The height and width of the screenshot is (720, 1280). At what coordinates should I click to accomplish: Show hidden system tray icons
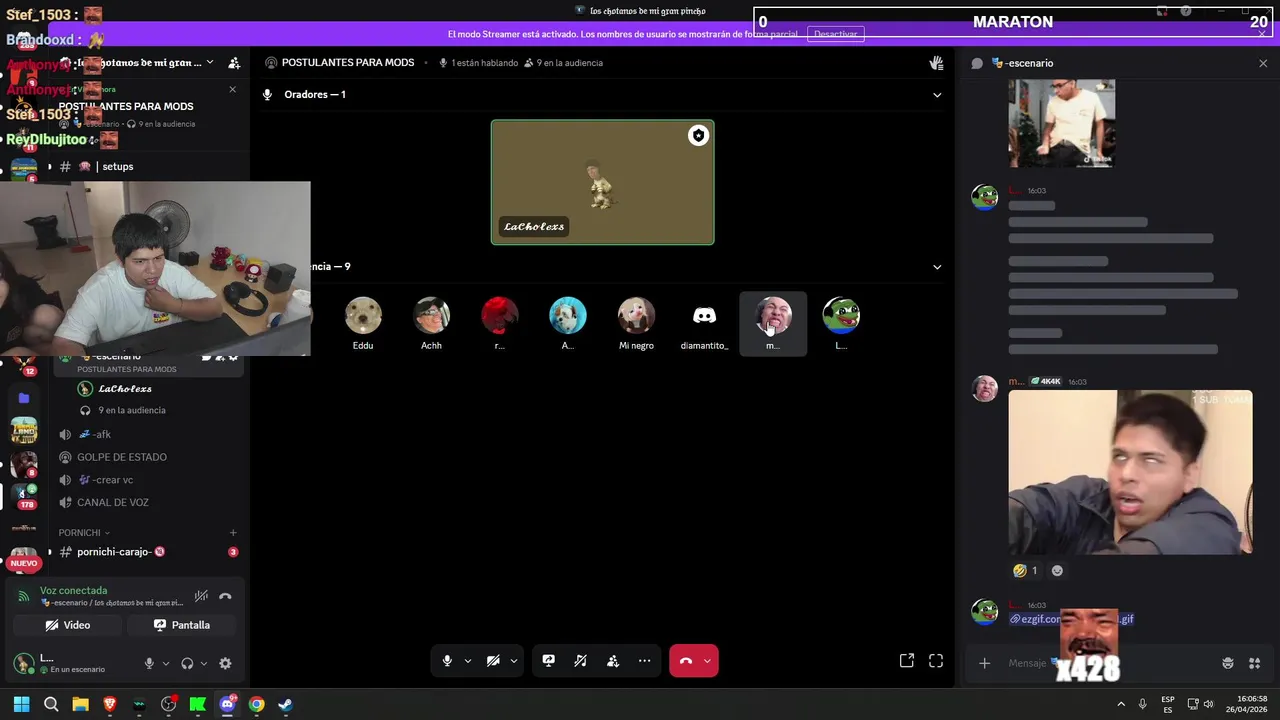pos(1120,704)
